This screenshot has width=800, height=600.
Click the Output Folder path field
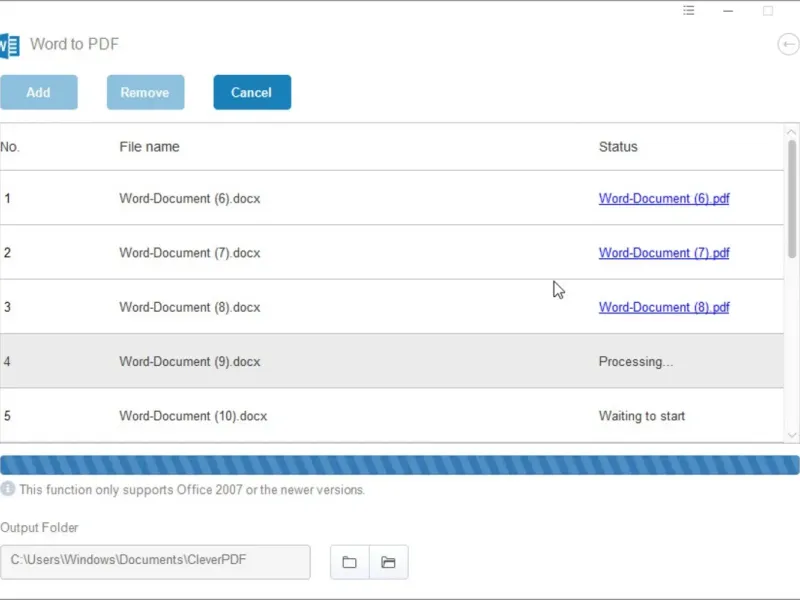(155, 561)
